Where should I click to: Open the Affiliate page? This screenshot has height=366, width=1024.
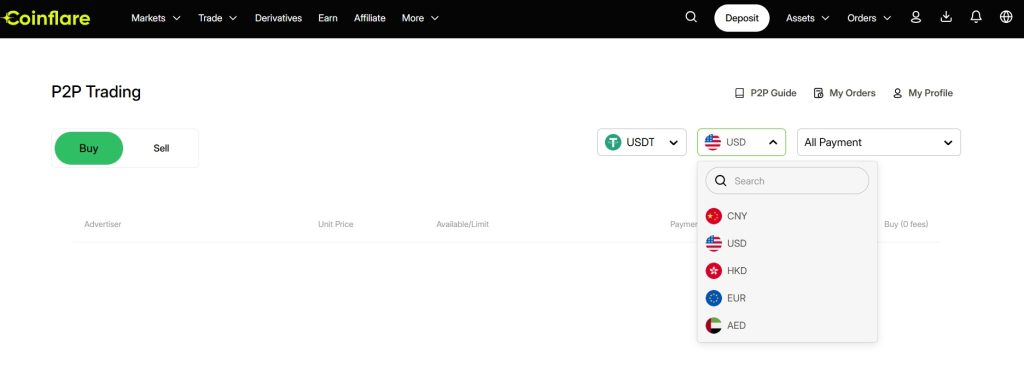coord(370,18)
